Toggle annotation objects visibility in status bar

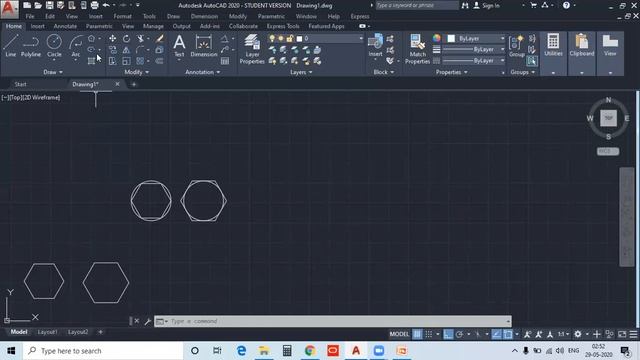coord(527,334)
